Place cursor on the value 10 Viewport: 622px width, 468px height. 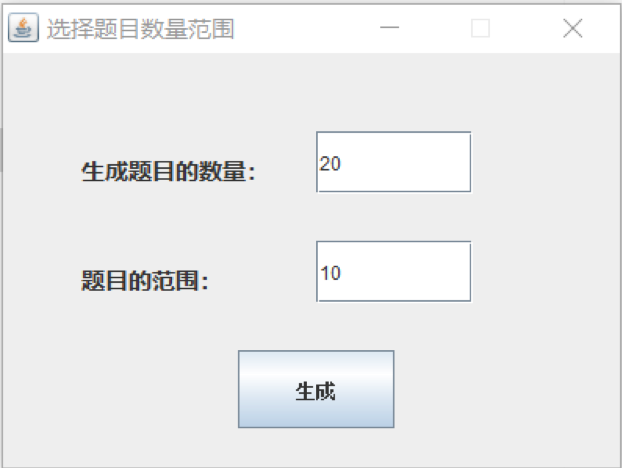330,272
